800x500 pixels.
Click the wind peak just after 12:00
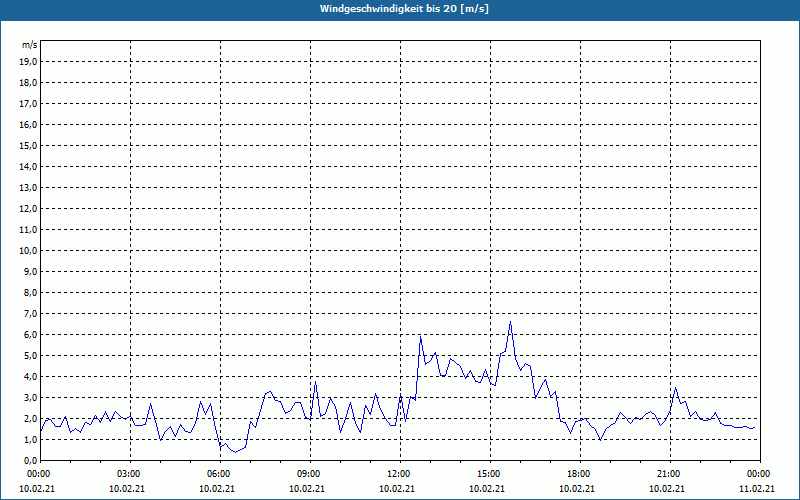[420, 336]
